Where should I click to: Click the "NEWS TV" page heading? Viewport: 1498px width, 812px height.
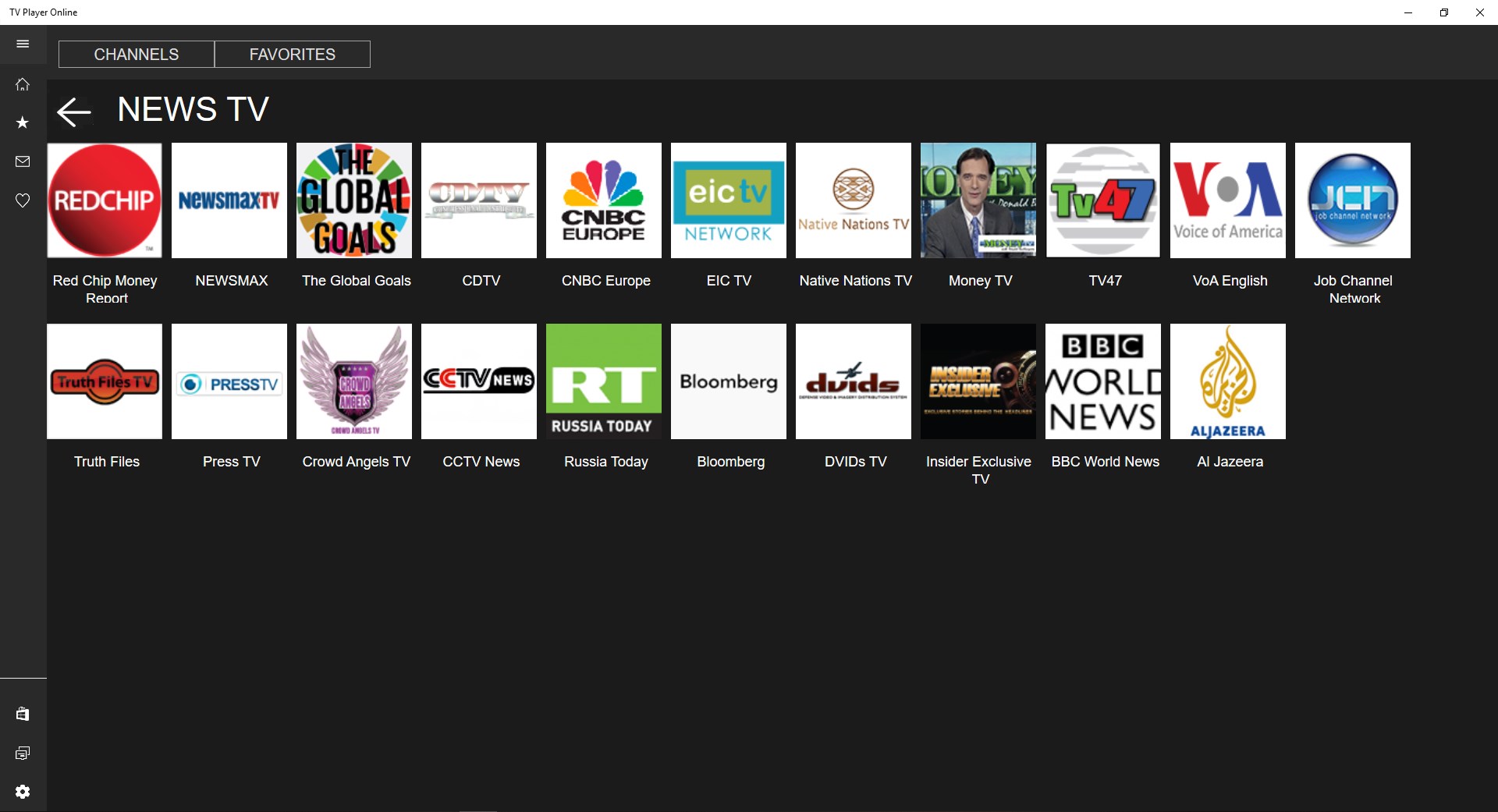pyautogui.click(x=193, y=109)
